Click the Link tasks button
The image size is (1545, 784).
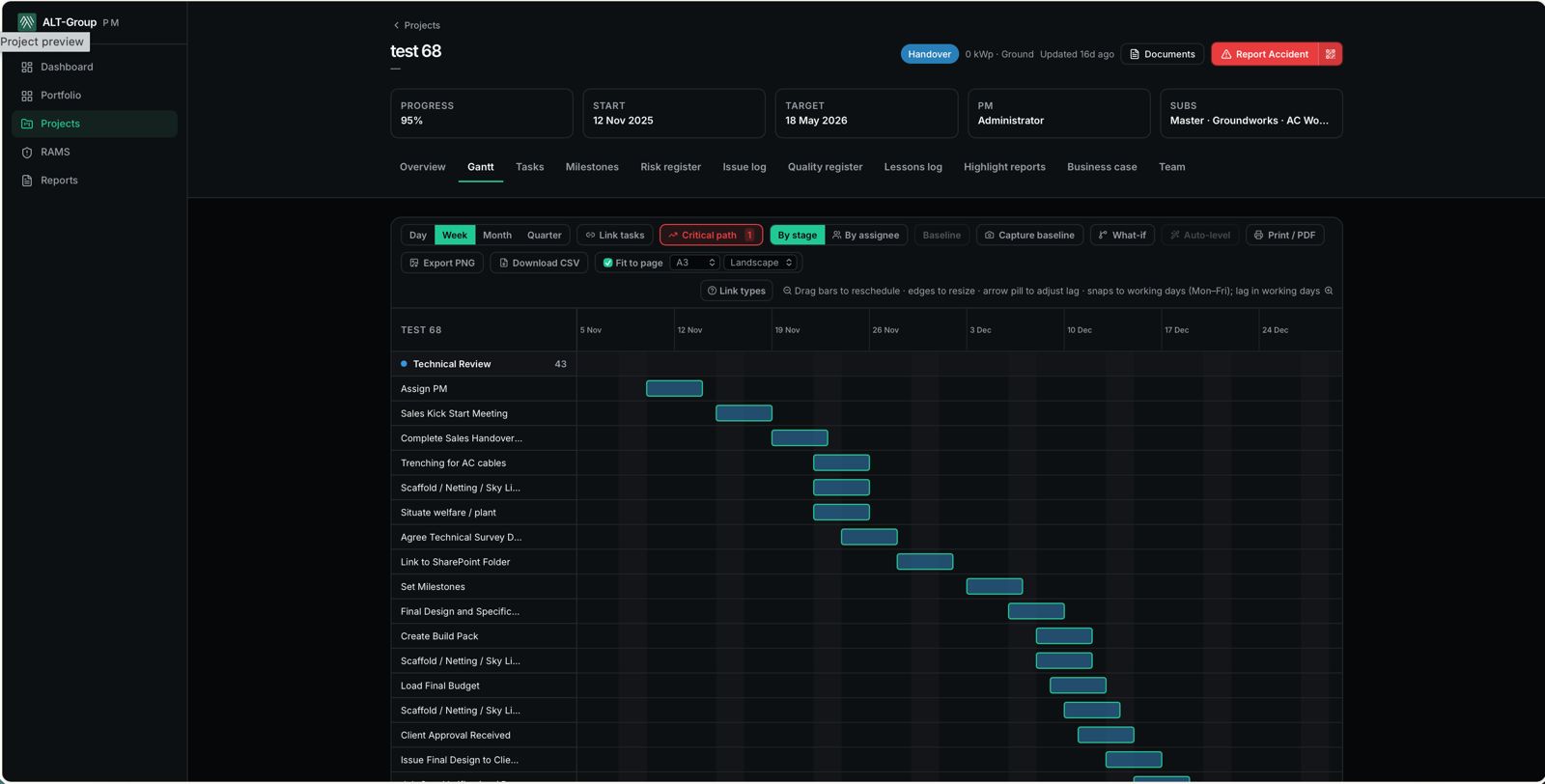point(615,235)
